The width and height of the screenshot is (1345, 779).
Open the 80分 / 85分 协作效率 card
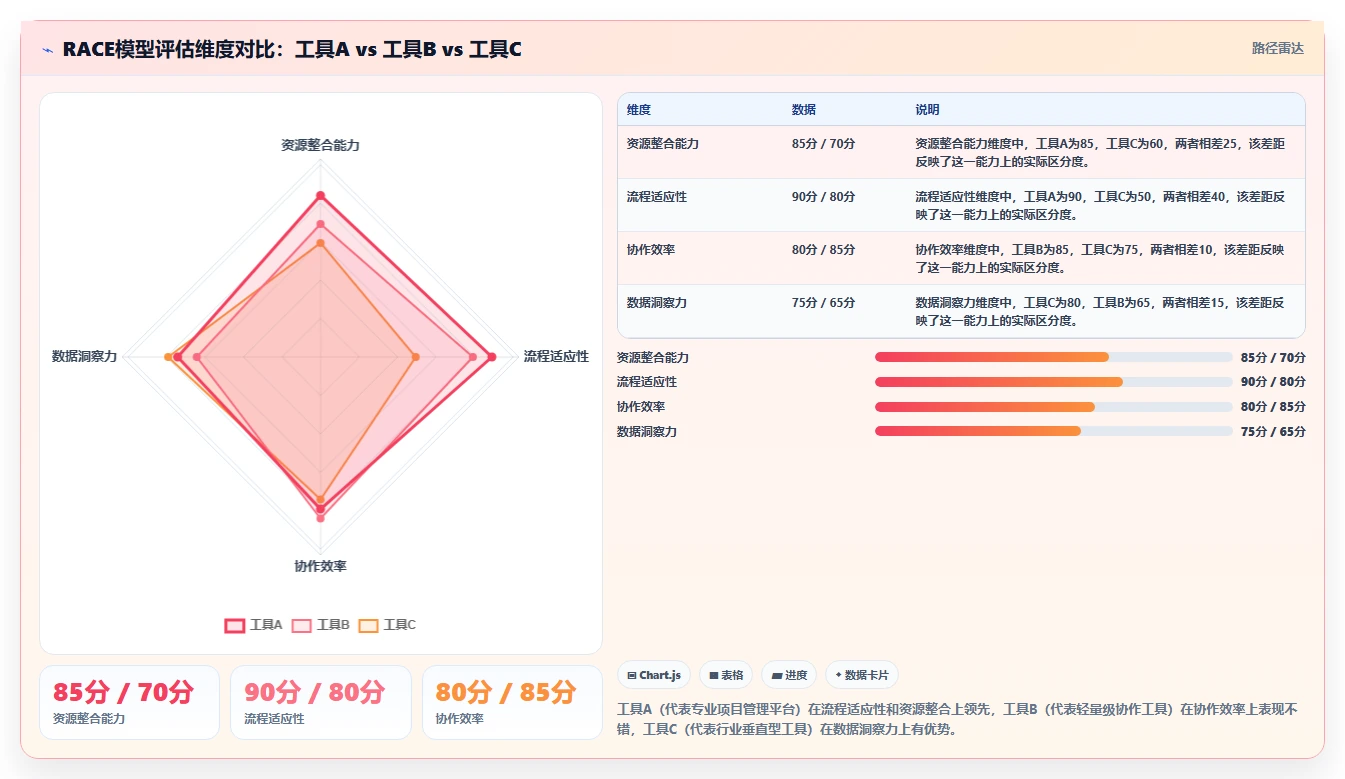512,702
